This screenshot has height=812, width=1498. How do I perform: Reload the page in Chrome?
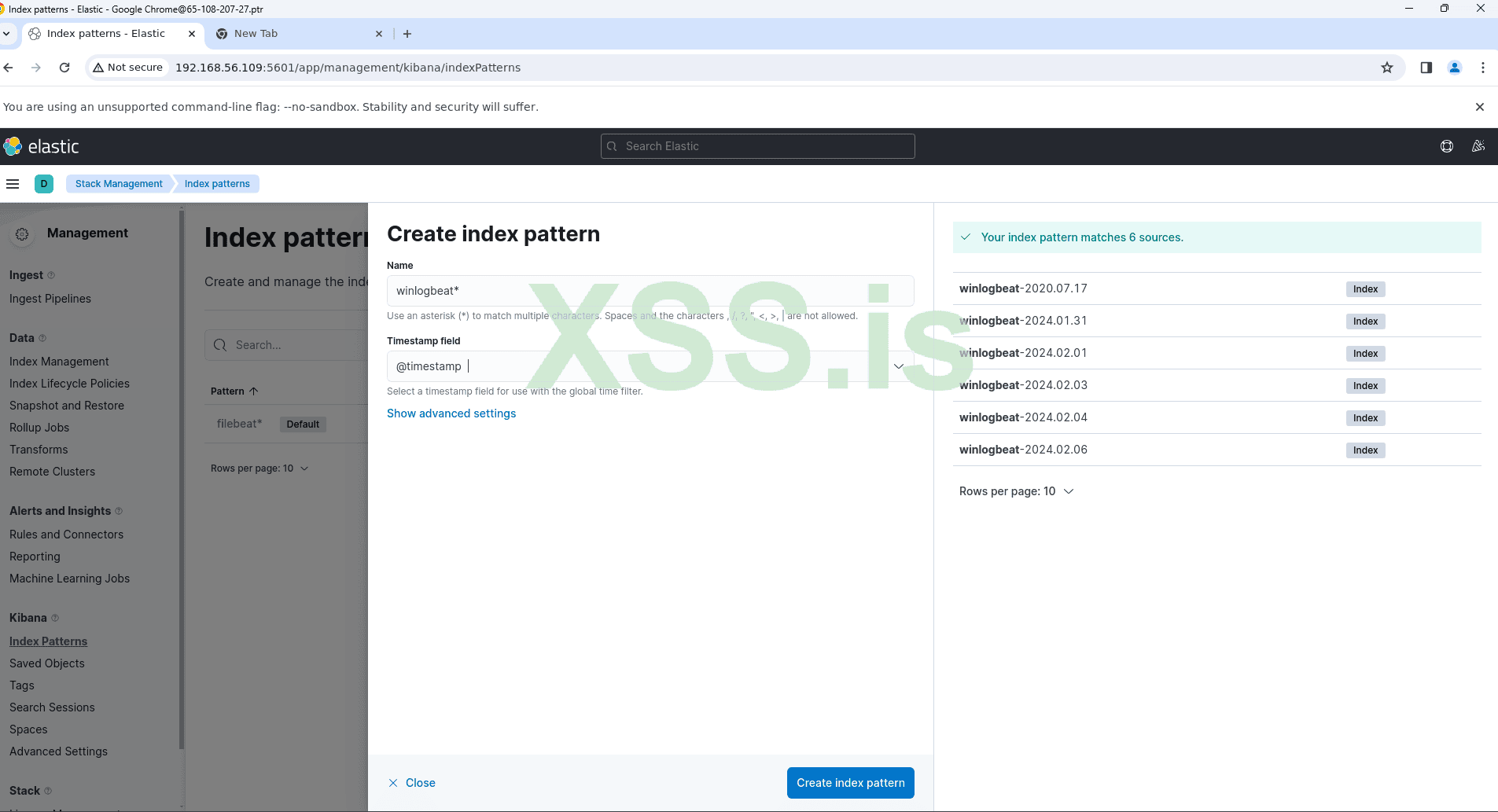click(x=64, y=68)
